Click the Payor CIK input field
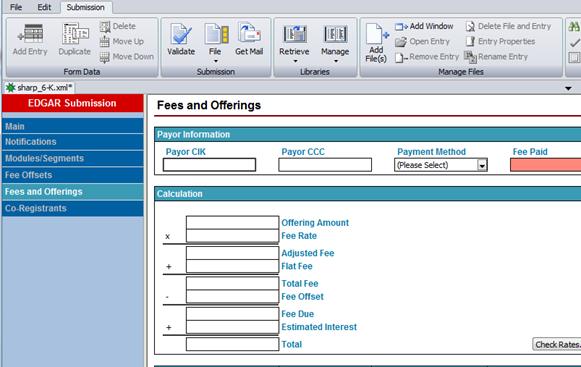Screen dimensions: 581x367 coord(209,165)
